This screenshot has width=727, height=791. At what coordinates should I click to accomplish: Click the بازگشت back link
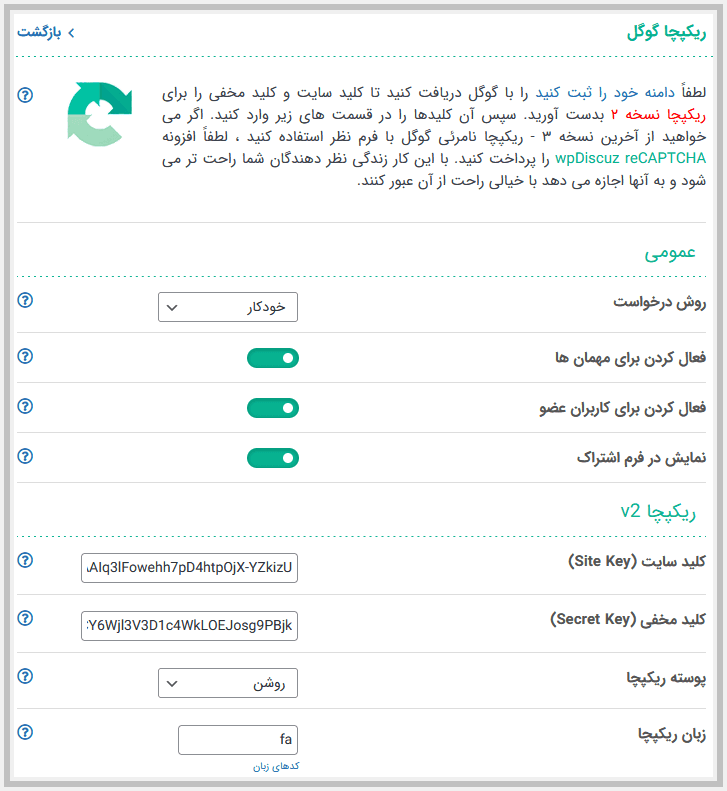(46, 33)
